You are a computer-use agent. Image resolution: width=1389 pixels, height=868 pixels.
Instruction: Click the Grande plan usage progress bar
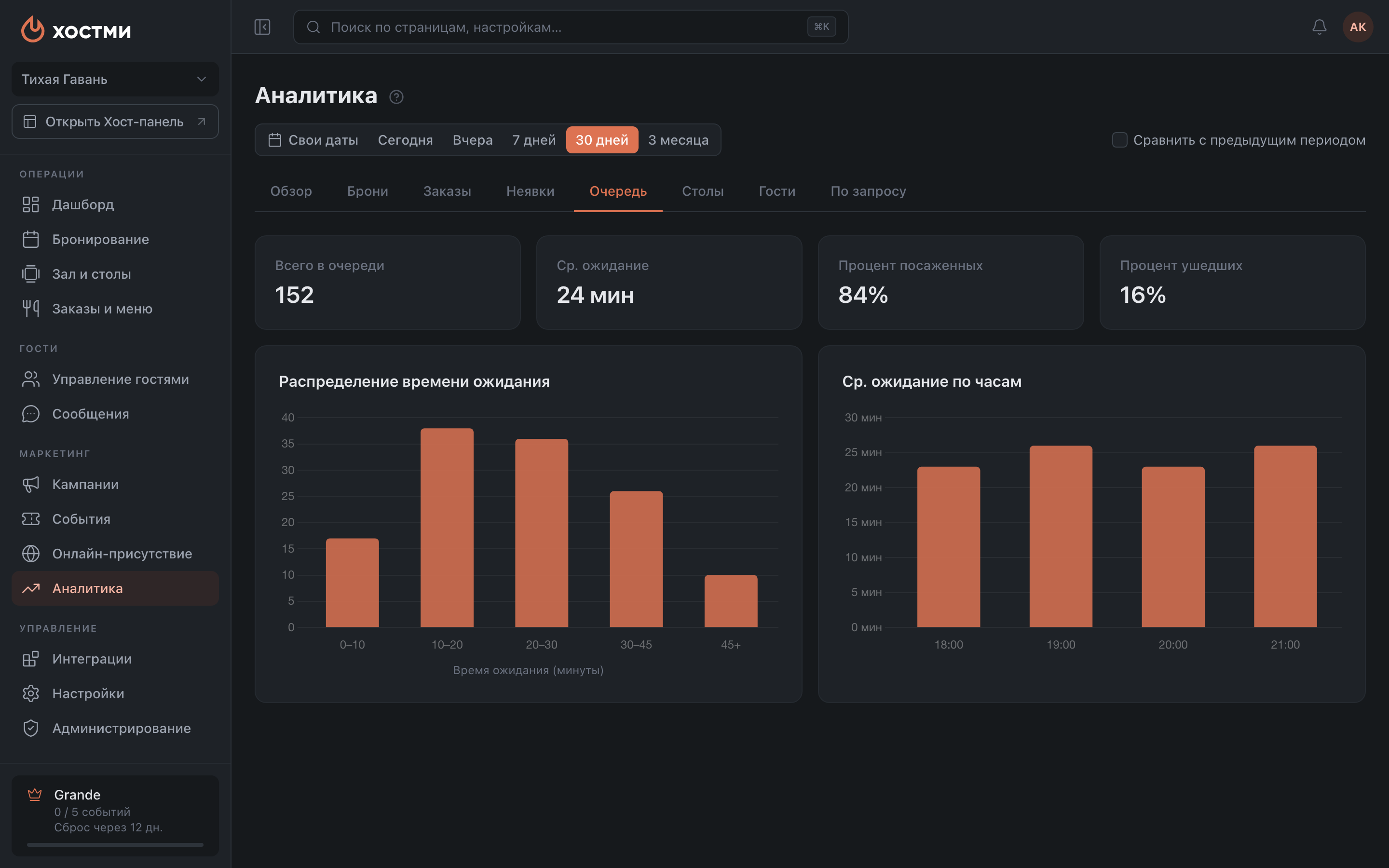point(115,844)
